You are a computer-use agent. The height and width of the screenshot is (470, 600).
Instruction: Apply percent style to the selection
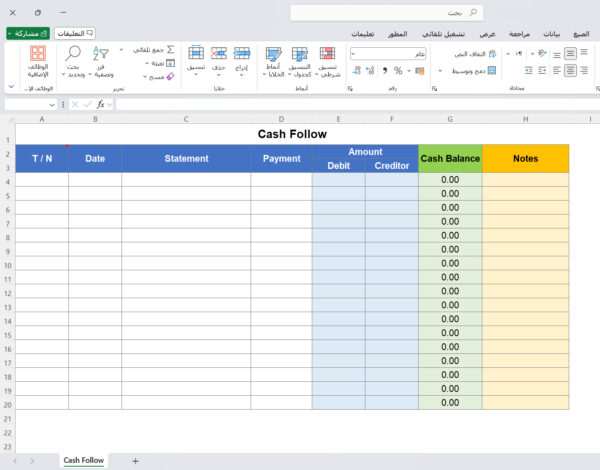[x=397, y=71]
